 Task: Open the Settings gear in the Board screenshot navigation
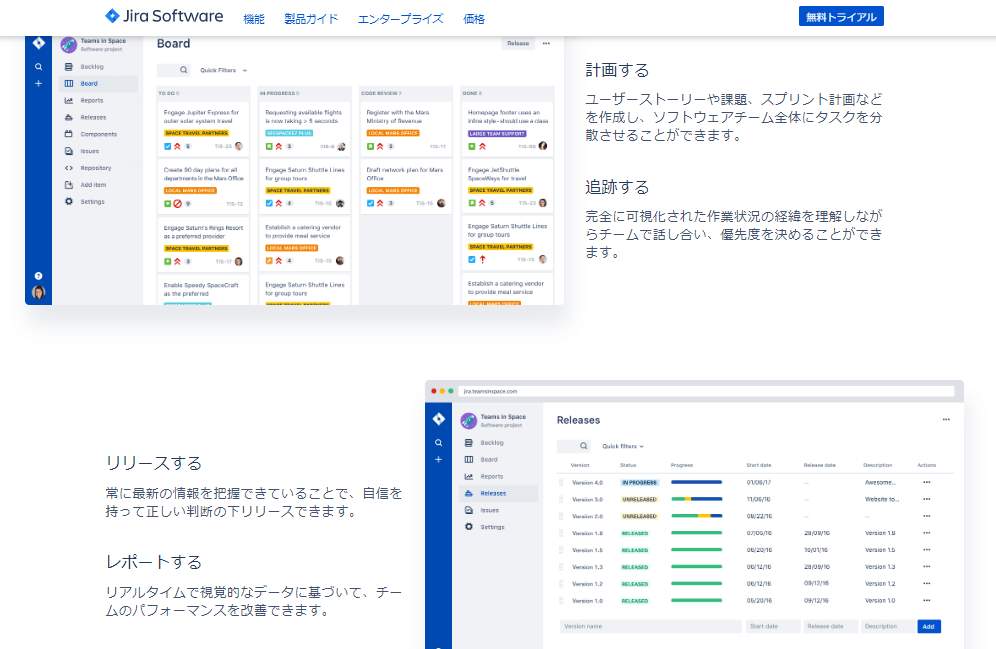[x=69, y=201]
